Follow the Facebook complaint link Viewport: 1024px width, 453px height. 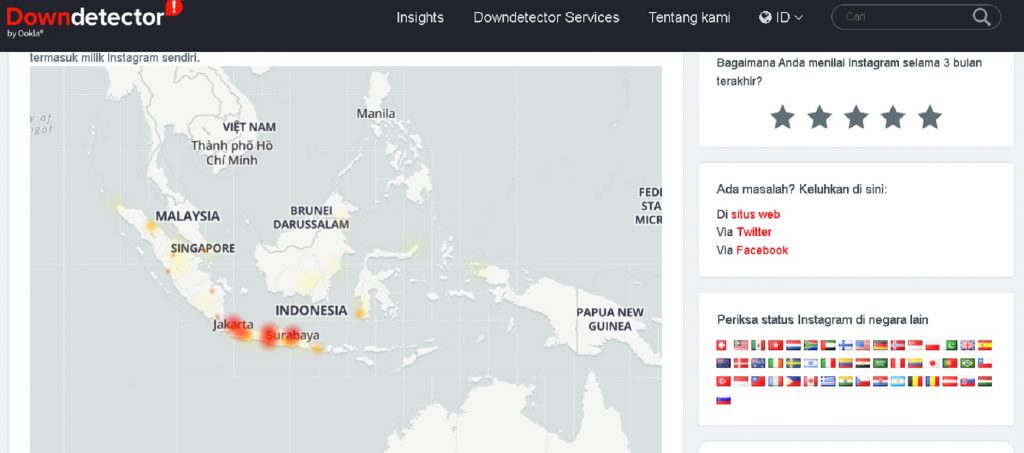coord(761,250)
